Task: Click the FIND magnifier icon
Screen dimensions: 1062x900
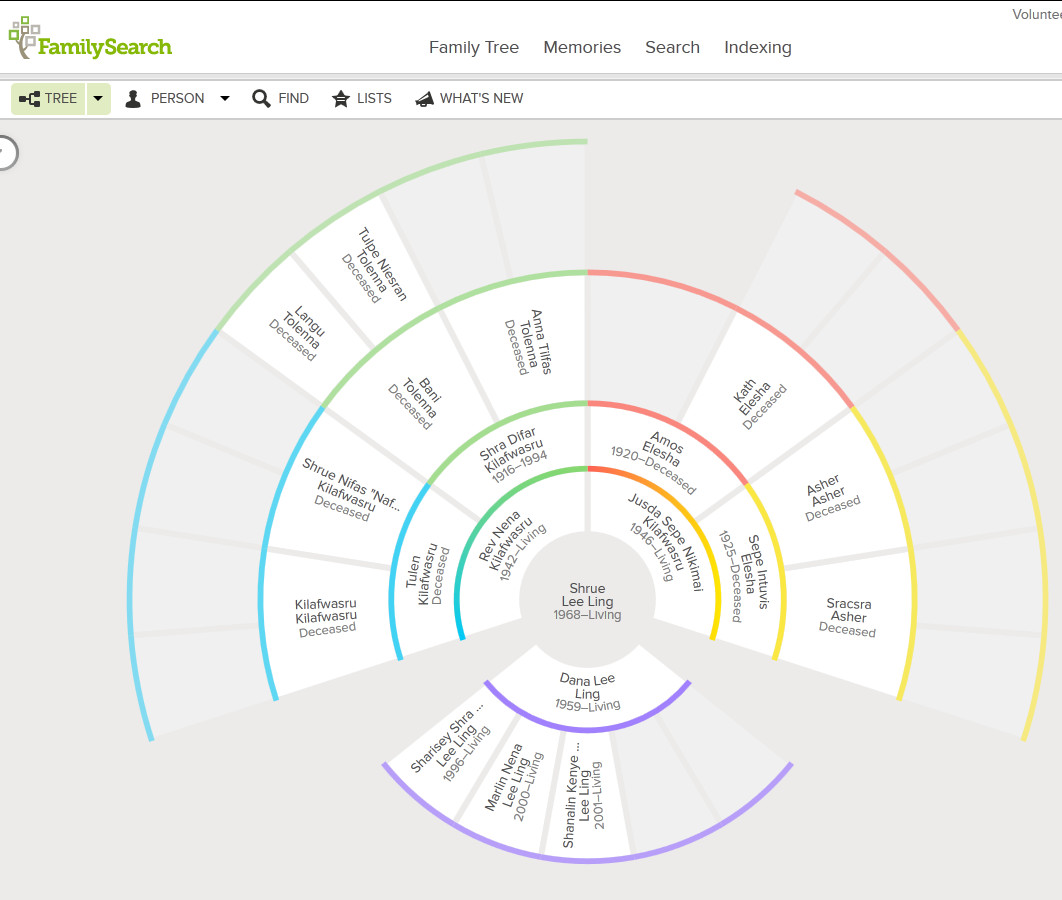Action: tap(261, 99)
